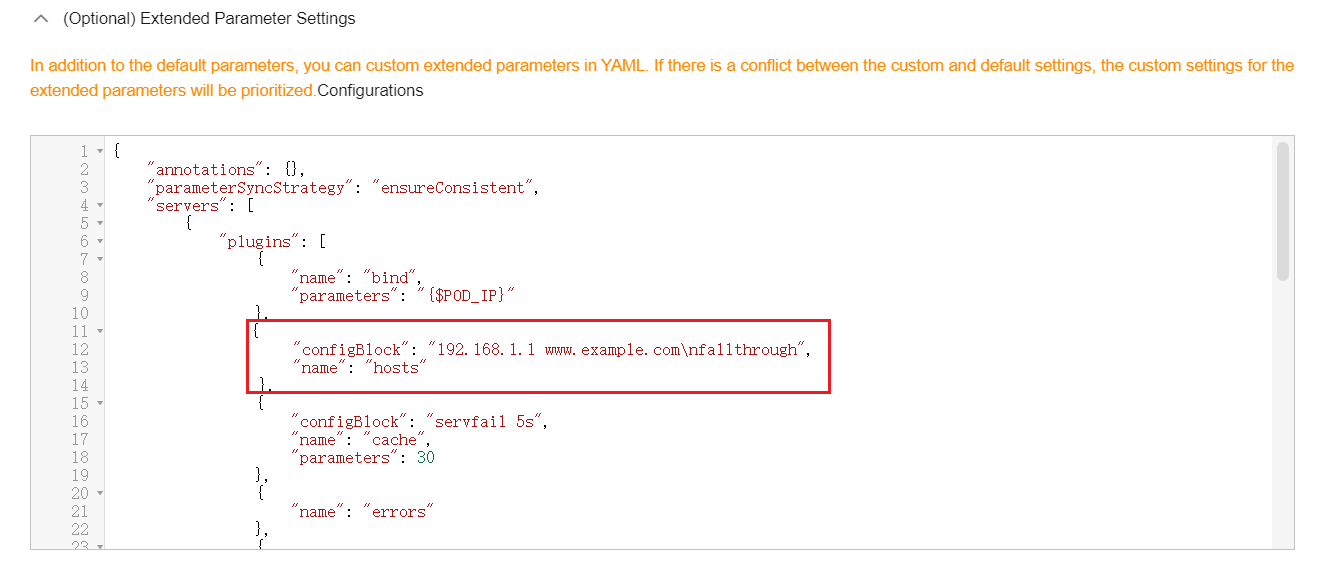Click the Configurations text after the notice
This screenshot has width=1326, height=564.
tap(370, 90)
